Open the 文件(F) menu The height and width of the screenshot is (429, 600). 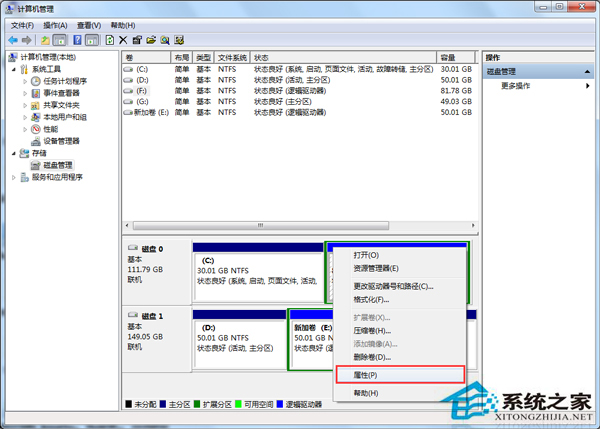(x=22, y=25)
